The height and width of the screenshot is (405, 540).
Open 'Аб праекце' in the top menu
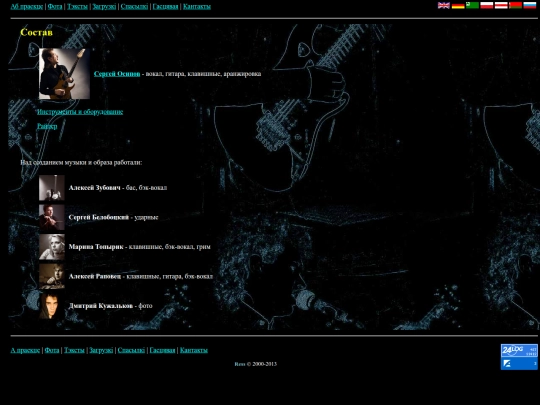tap(27, 7)
